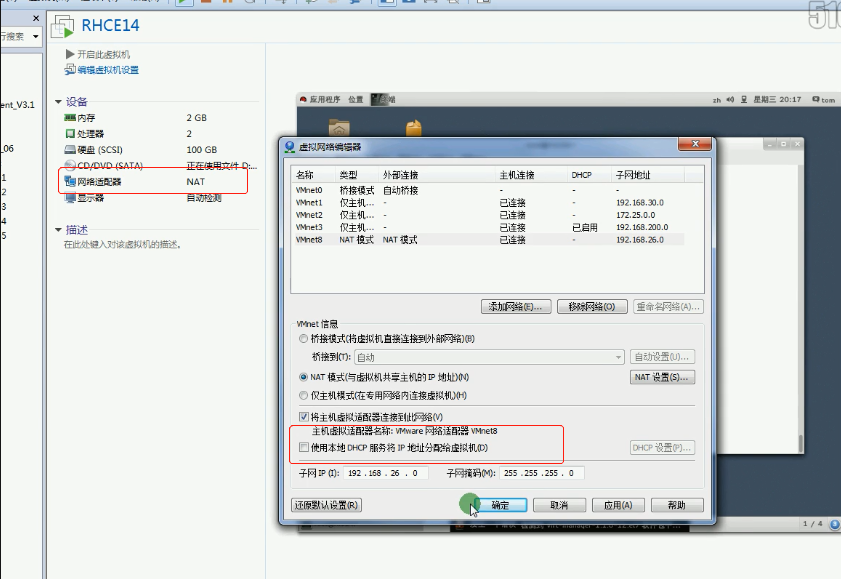Click the volume speaker icon in guest panel
The image size is (841, 579).
point(730,99)
